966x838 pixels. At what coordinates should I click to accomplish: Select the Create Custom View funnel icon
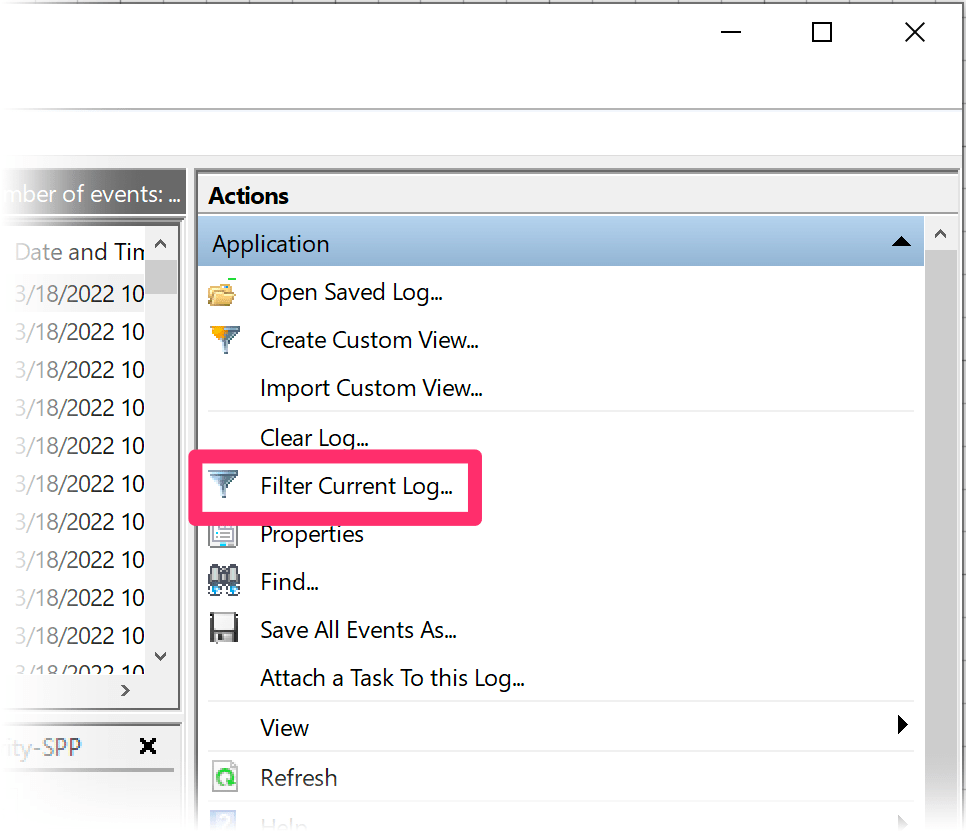224,339
